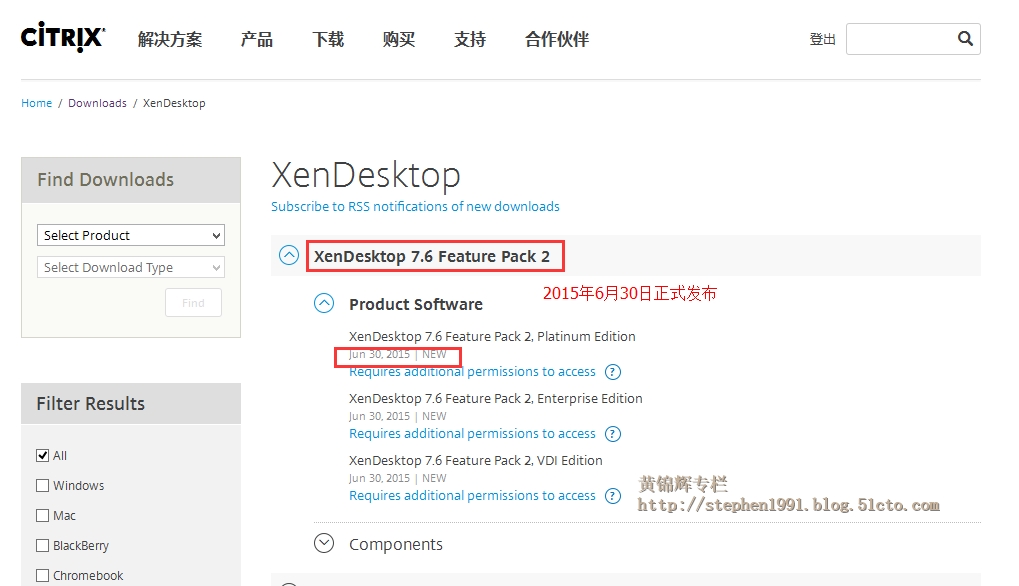The image size is (1019, 586).
Task: Open the 解决方案 menu
Action: pyautogui.click(x=170, y=40)
